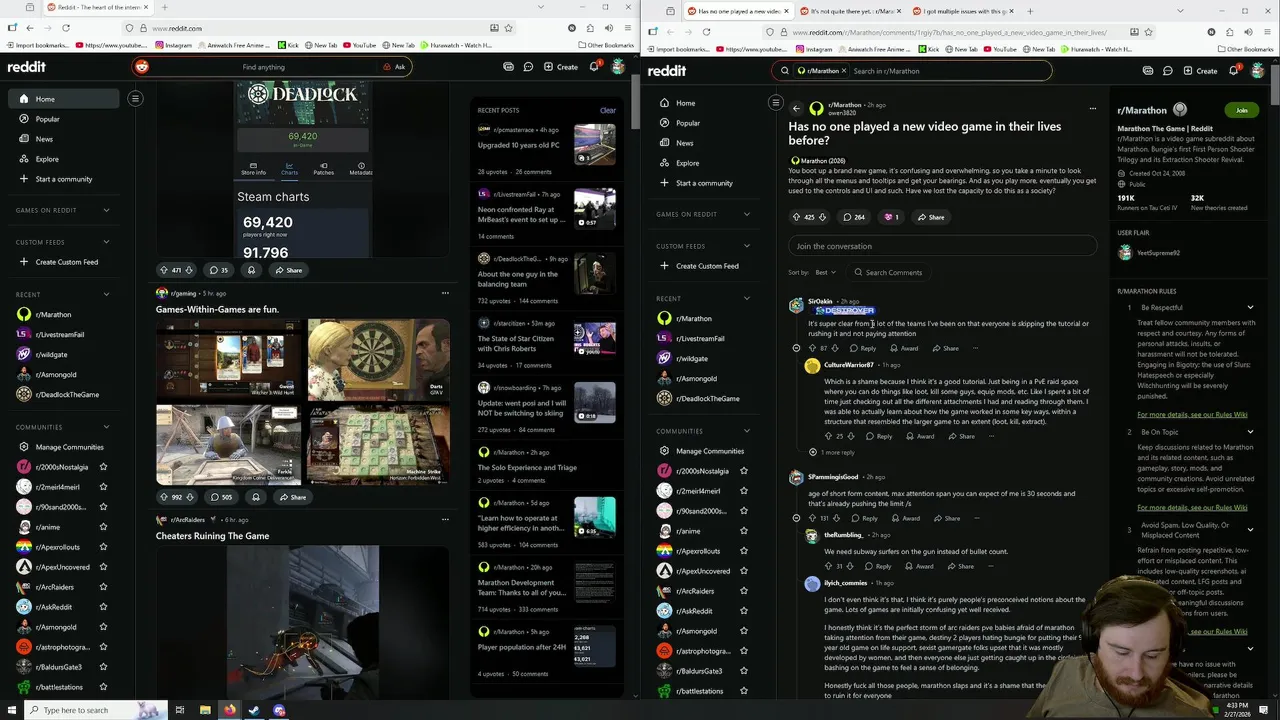Click Create in right Reddit window
This screenshot has height=720, width=1280.
click(1201, 71)
